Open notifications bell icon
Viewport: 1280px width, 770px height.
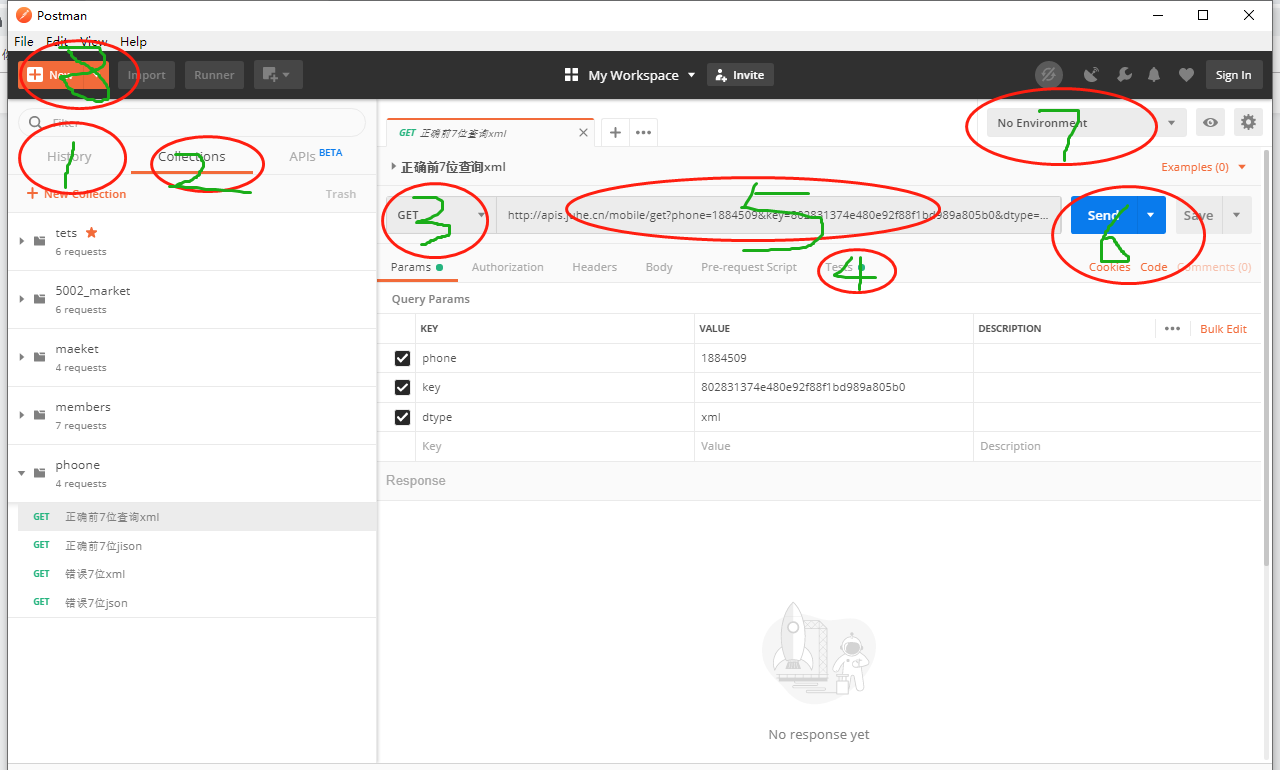1154,75
